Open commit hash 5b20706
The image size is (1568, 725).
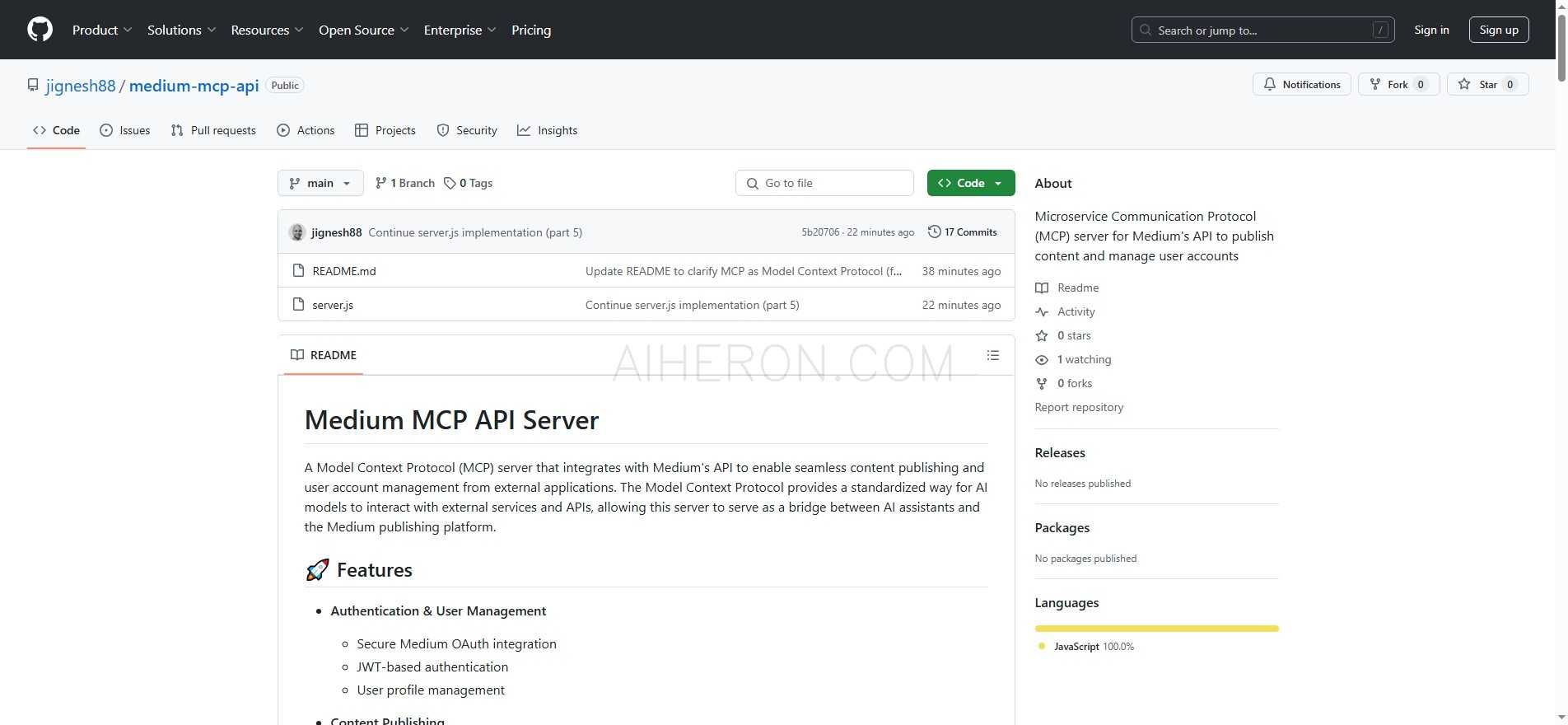coord(820,232)
